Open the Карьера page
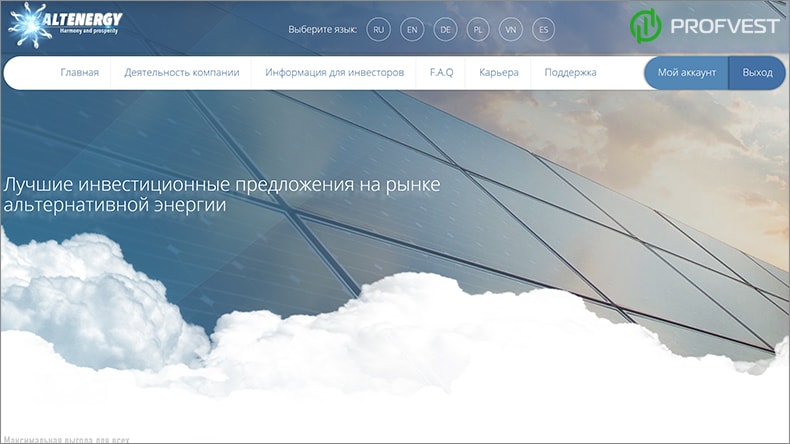 [499, 73]
